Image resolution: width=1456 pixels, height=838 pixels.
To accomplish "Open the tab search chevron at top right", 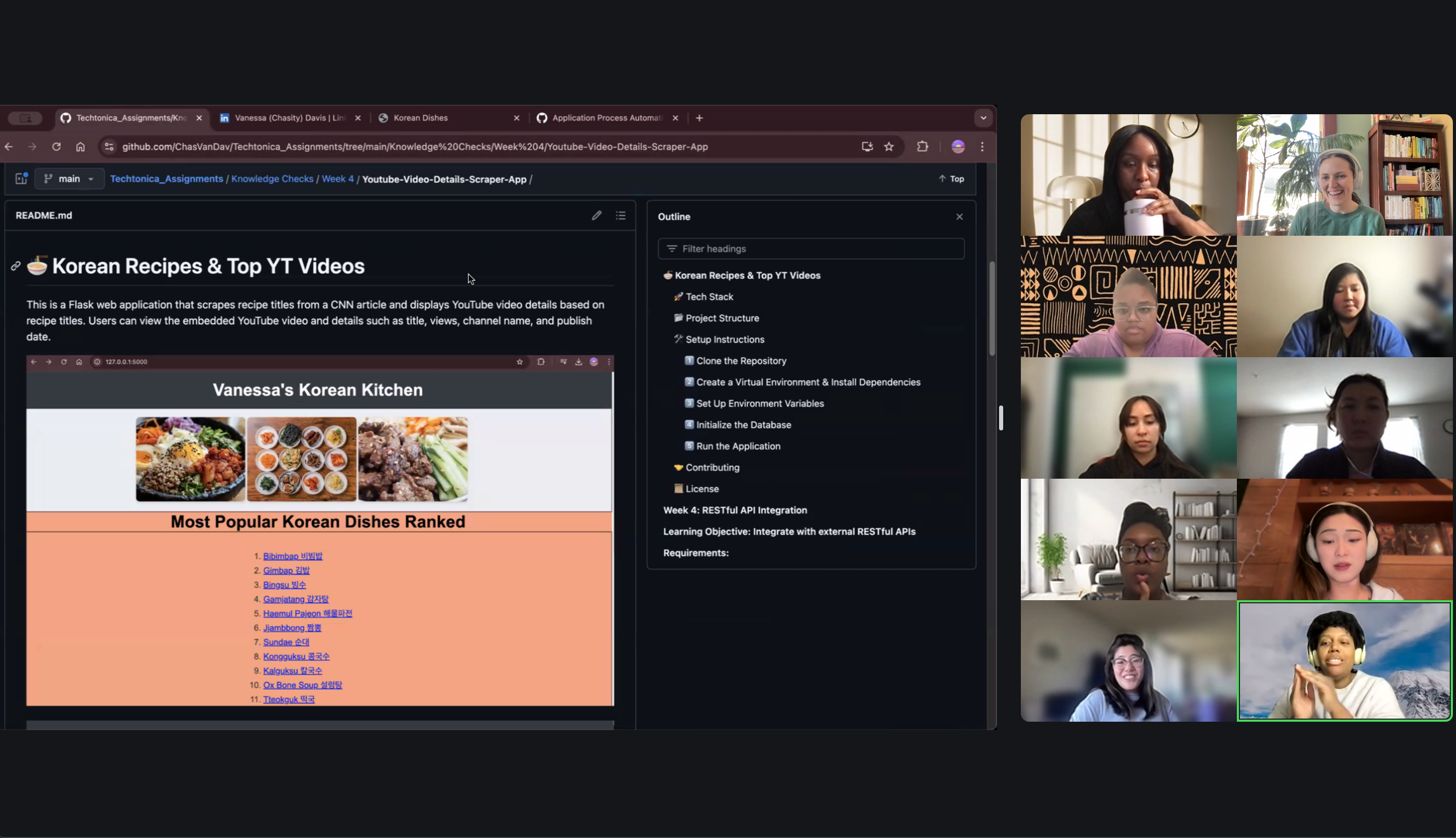I will coord(983,117).
